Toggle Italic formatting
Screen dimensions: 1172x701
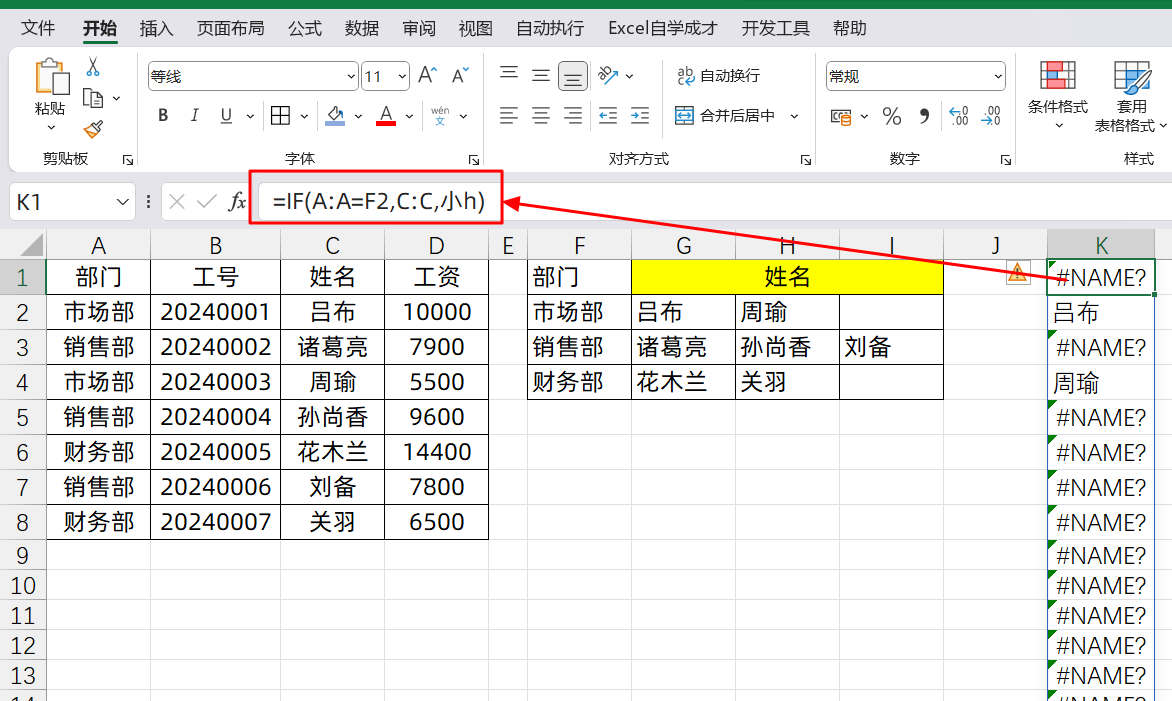pyautogui.click(x=194, y=116)
